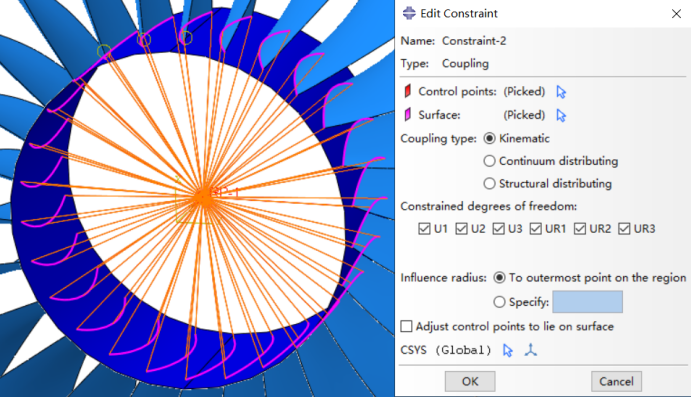Toggle the UR1 degree of freedom checkbox

[x=536, y=229]
